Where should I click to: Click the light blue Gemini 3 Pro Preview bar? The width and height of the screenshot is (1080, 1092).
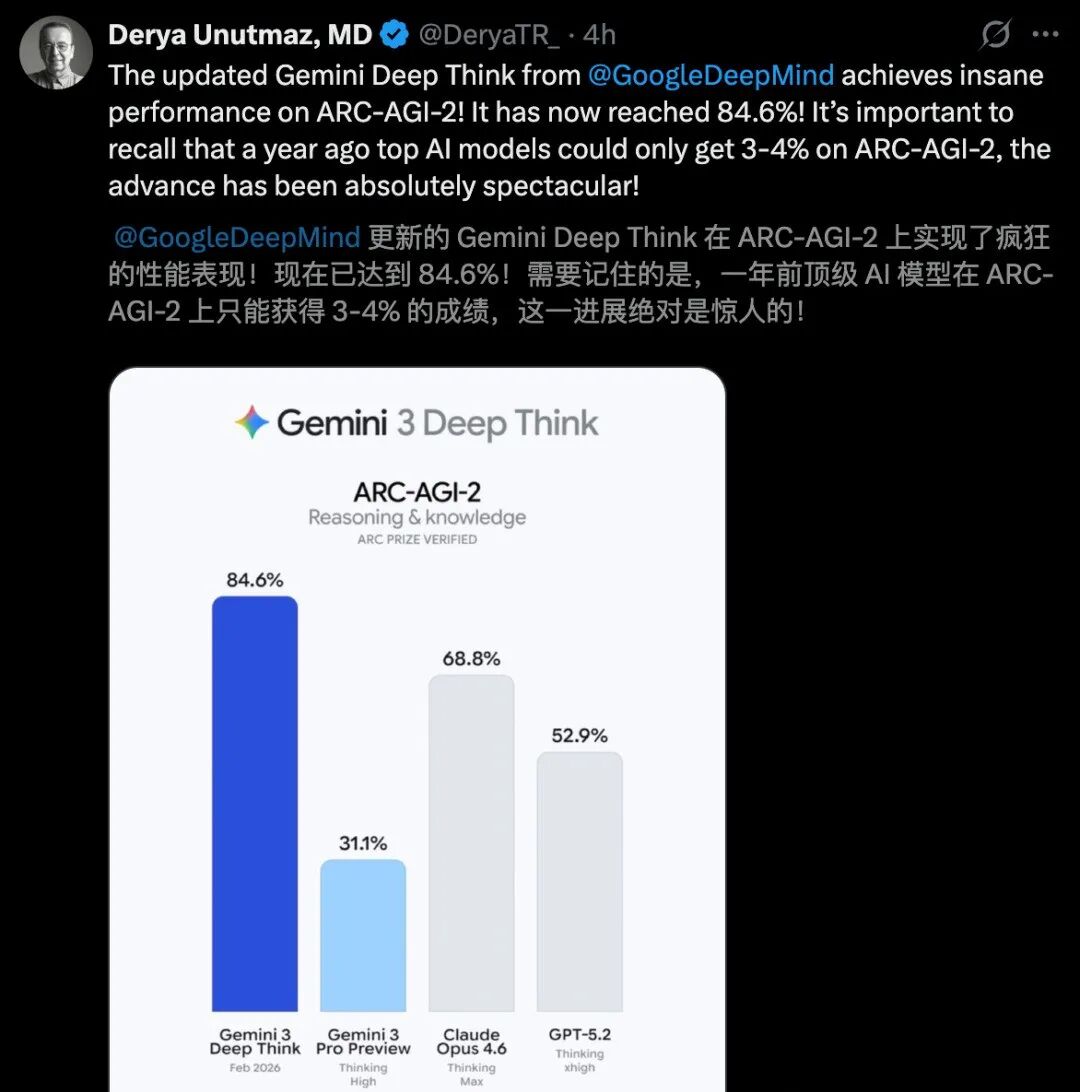tap(363, 935)
